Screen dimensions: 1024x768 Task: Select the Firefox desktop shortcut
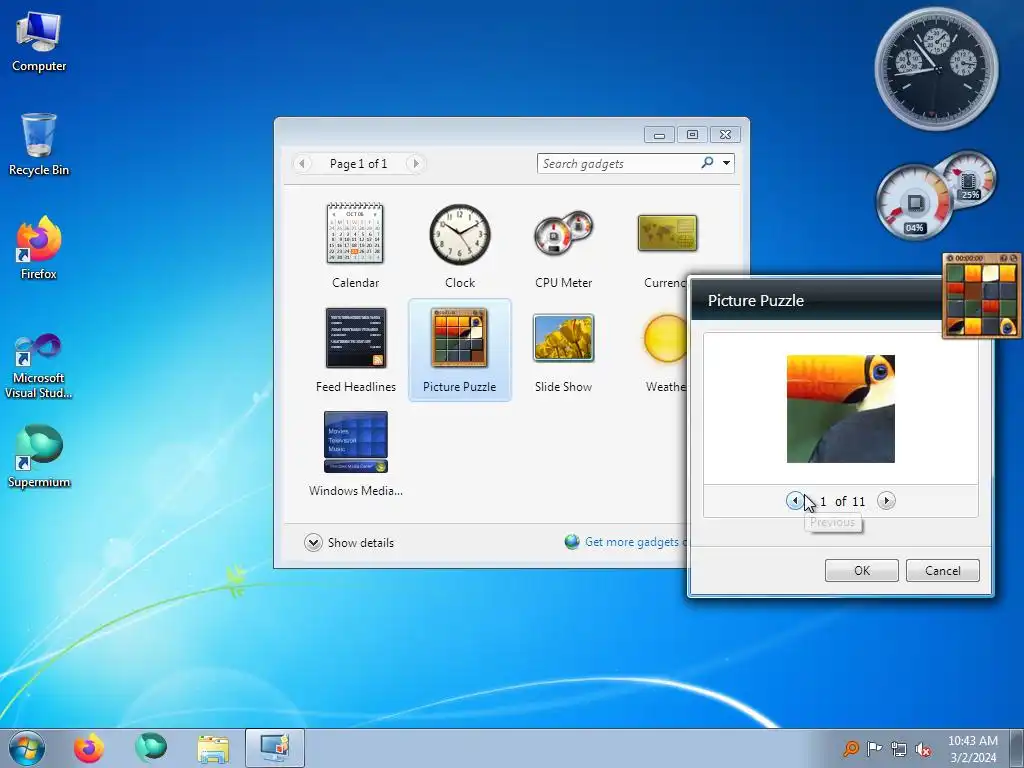click(x=39, y=248)
